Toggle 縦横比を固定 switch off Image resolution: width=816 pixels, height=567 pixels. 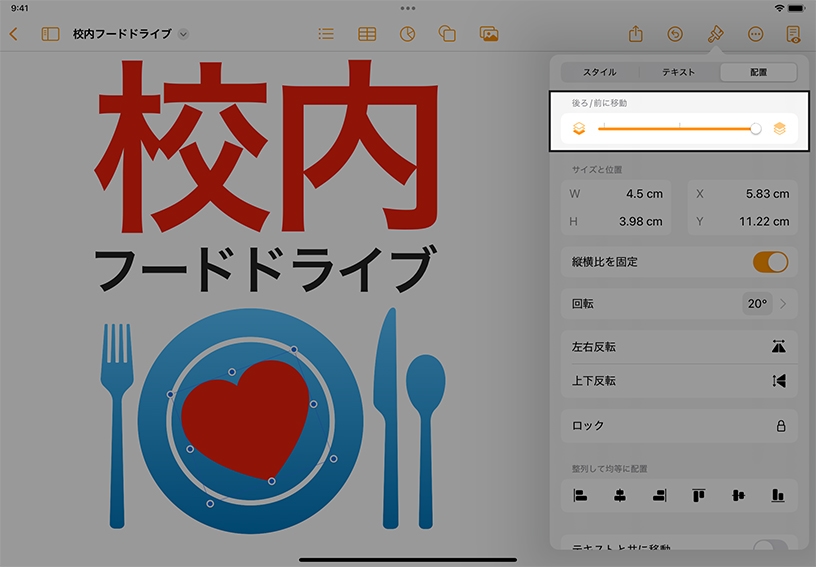click(x=770, y=262)
